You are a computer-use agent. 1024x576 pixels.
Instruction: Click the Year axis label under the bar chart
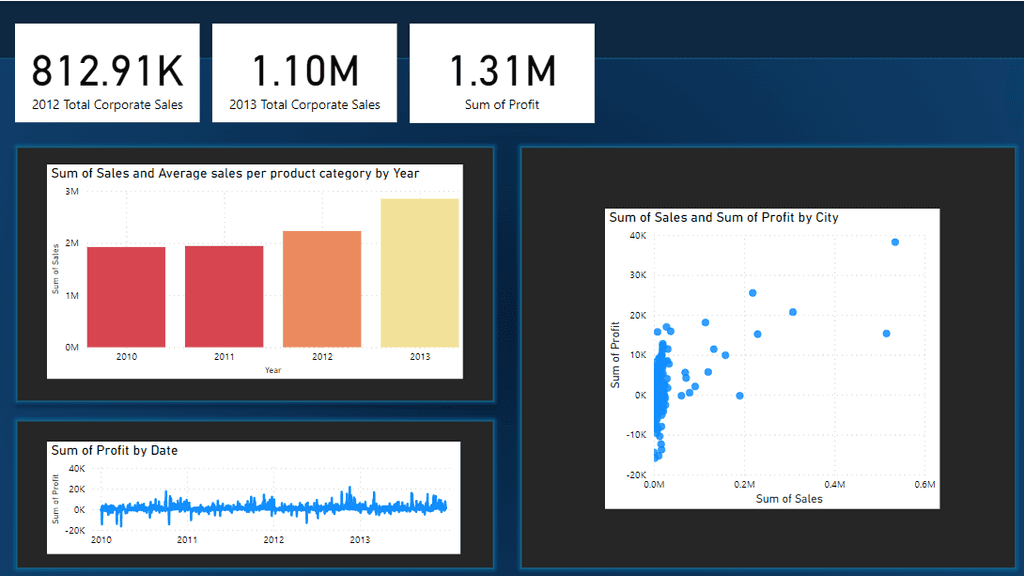pos(274,369)
